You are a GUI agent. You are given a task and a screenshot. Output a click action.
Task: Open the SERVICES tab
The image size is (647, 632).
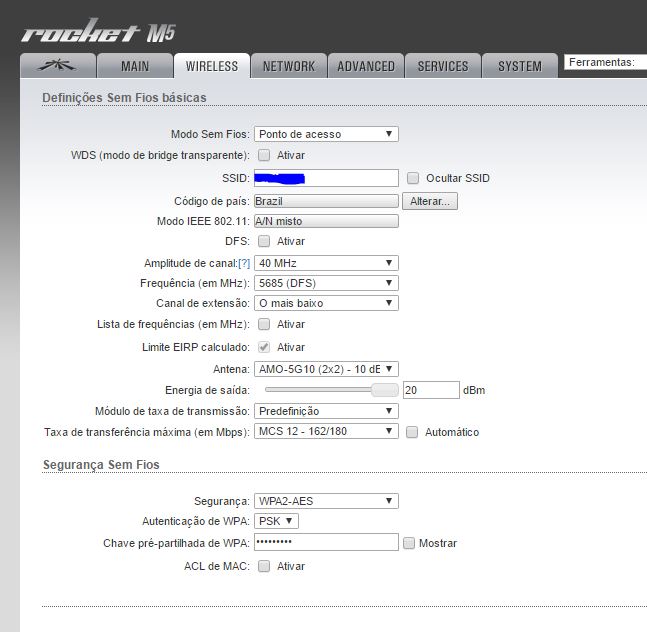tap(443, 66)
